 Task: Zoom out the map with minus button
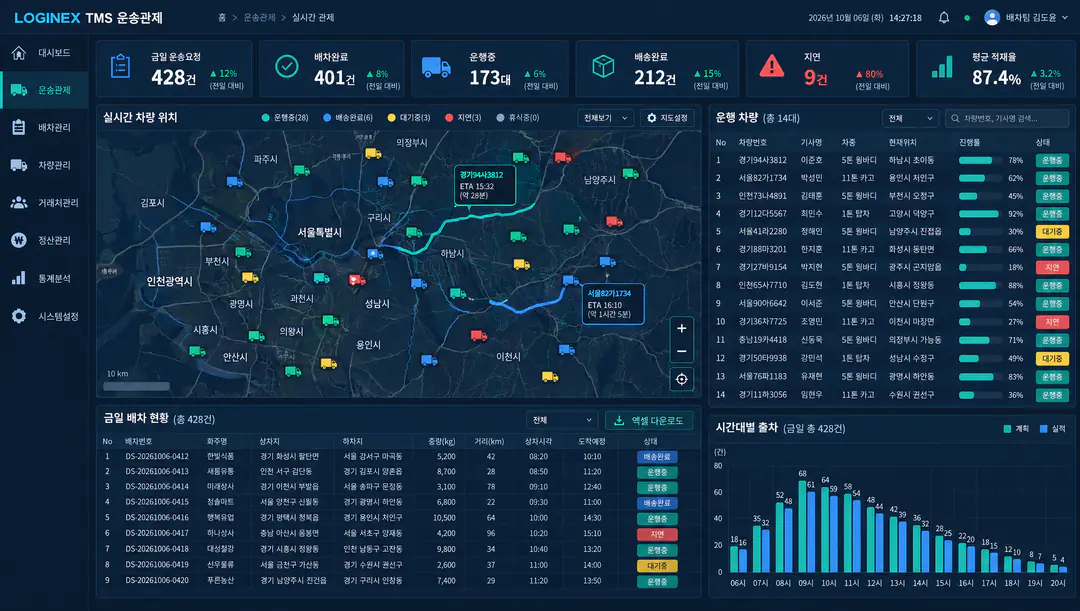tap(681, 351)
